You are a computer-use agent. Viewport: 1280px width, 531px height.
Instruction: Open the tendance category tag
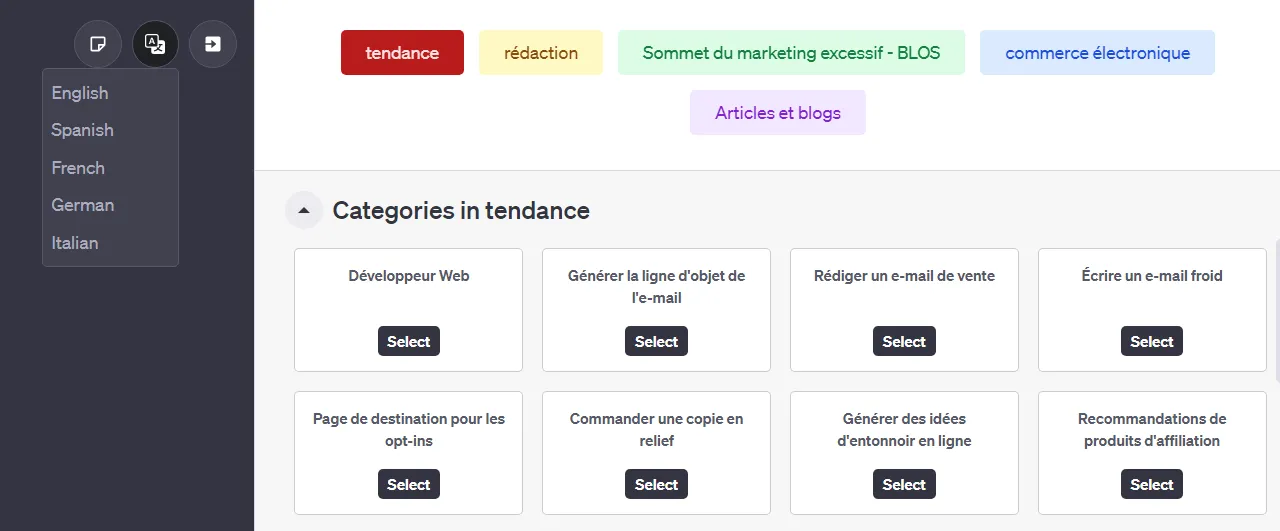coord(402,53)
